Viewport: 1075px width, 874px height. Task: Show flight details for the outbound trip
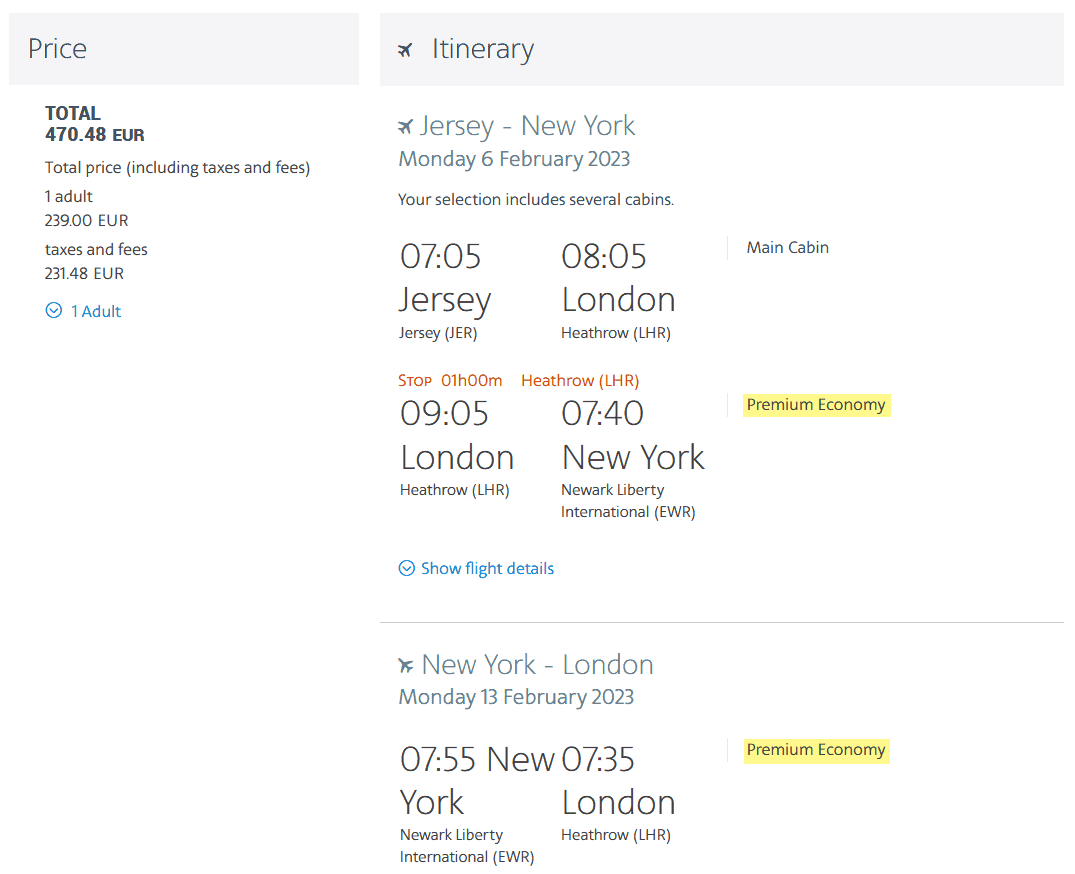[487, 569]
